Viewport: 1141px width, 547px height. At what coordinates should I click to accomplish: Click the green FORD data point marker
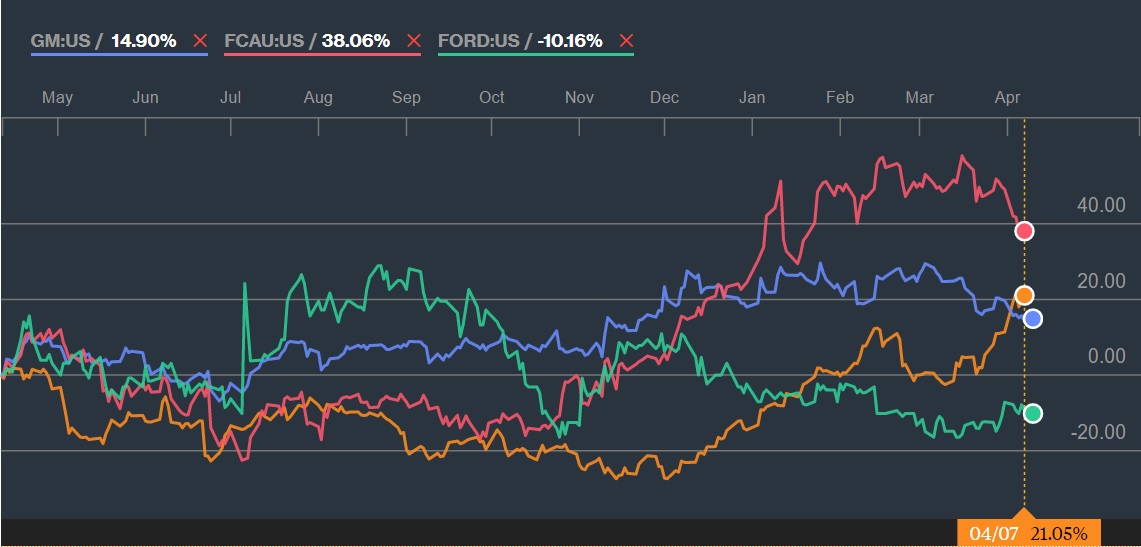(1033, 413)
